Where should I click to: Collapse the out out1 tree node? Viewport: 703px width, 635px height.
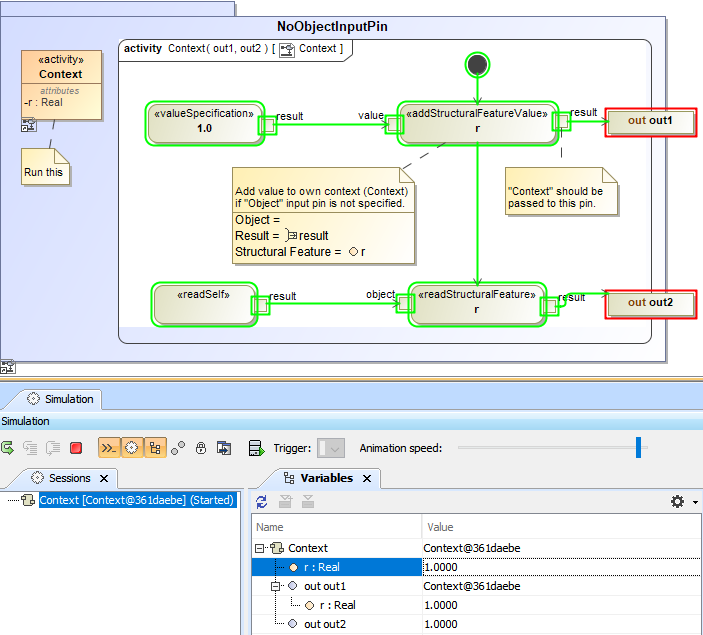coord(277,586)
